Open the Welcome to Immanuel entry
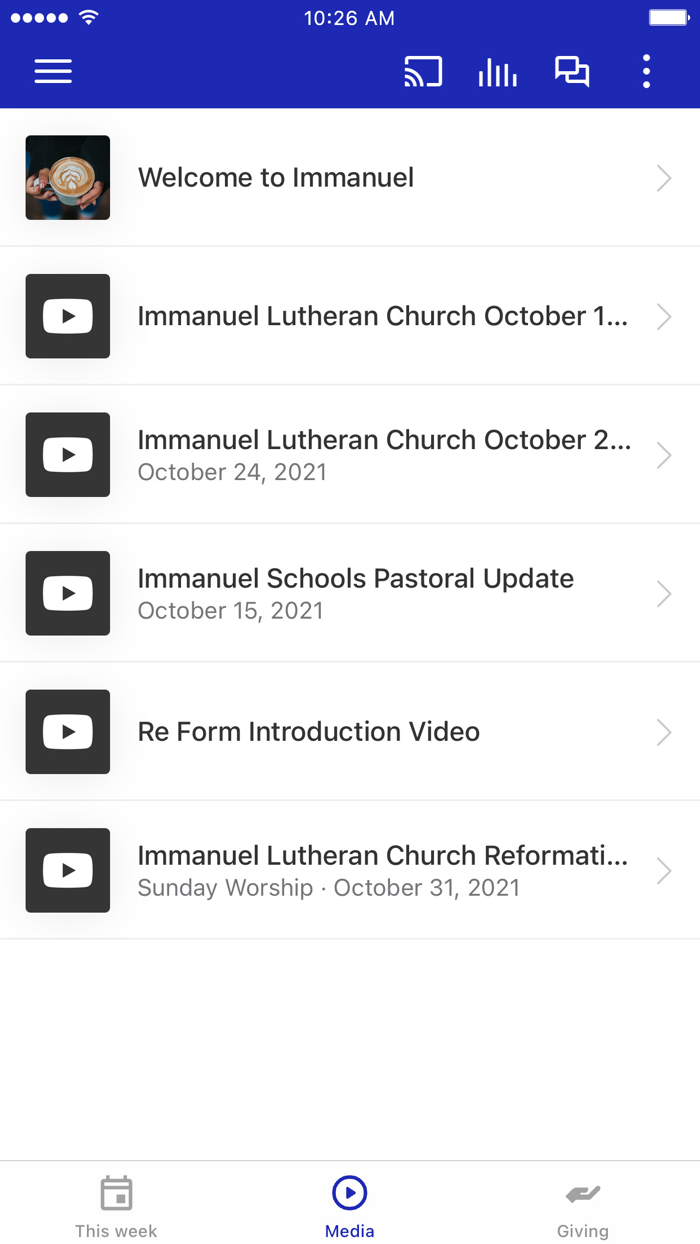 (350, 178)
